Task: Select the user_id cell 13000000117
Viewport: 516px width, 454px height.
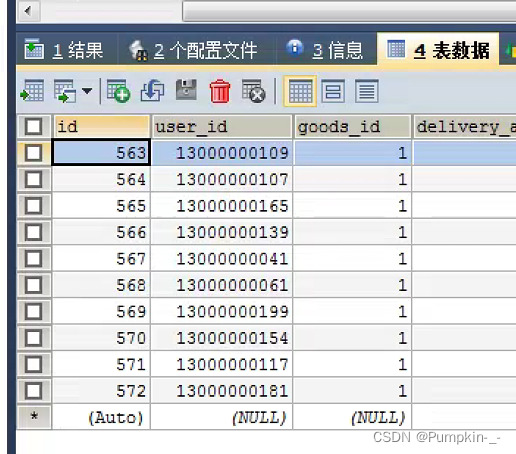Action: point(222,364)
